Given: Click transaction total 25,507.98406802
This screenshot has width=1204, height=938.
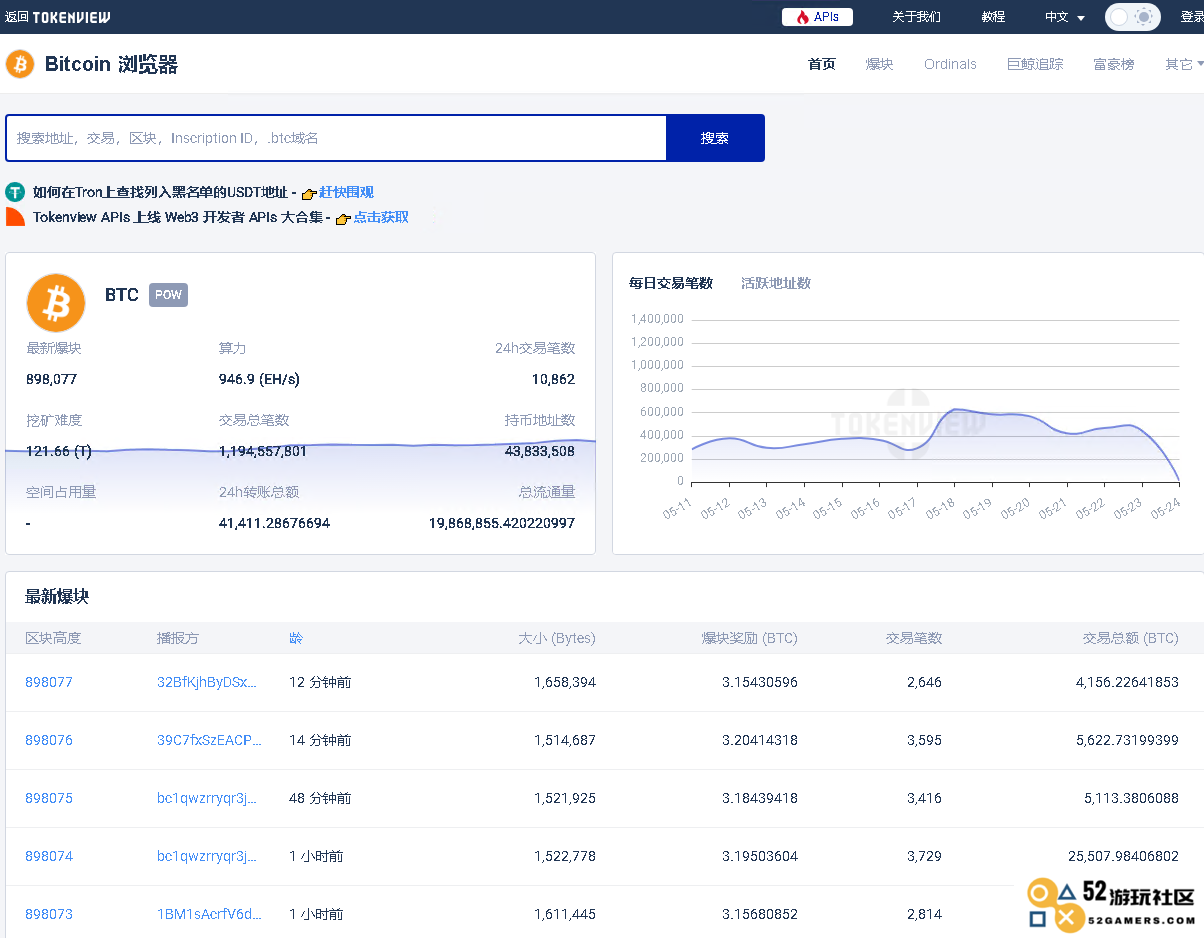Looking at the screenshot, I should (x=1123, y=856).
